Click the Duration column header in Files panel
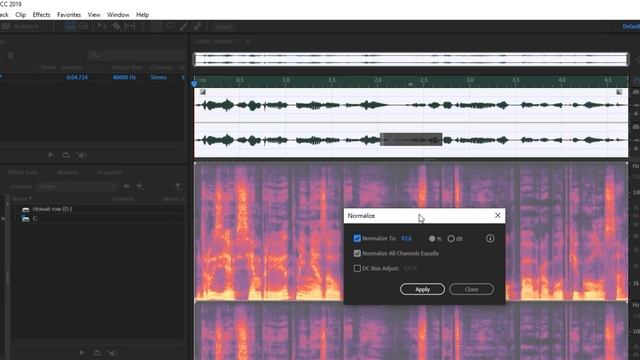Viewport: 640px width, 360px height. coord(72,67)
